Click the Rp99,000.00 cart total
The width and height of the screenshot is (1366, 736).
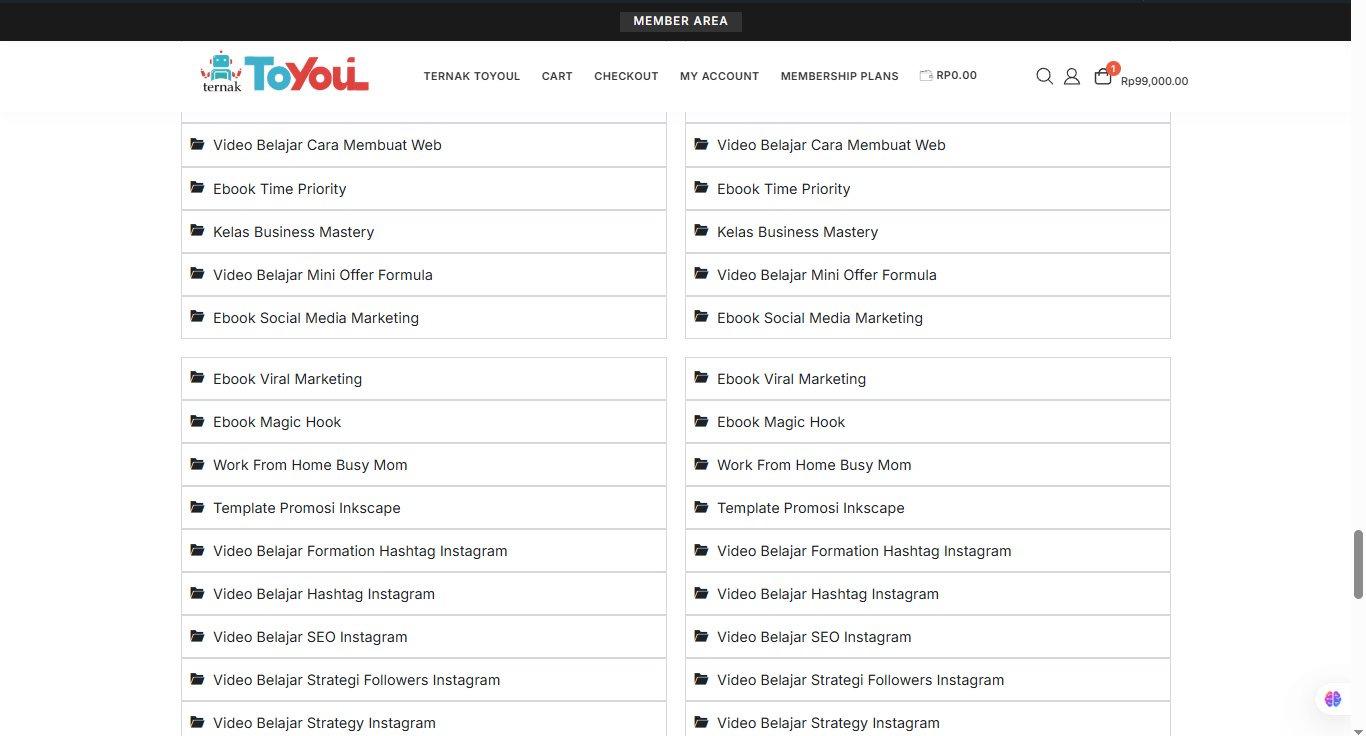pos(1154,82)
